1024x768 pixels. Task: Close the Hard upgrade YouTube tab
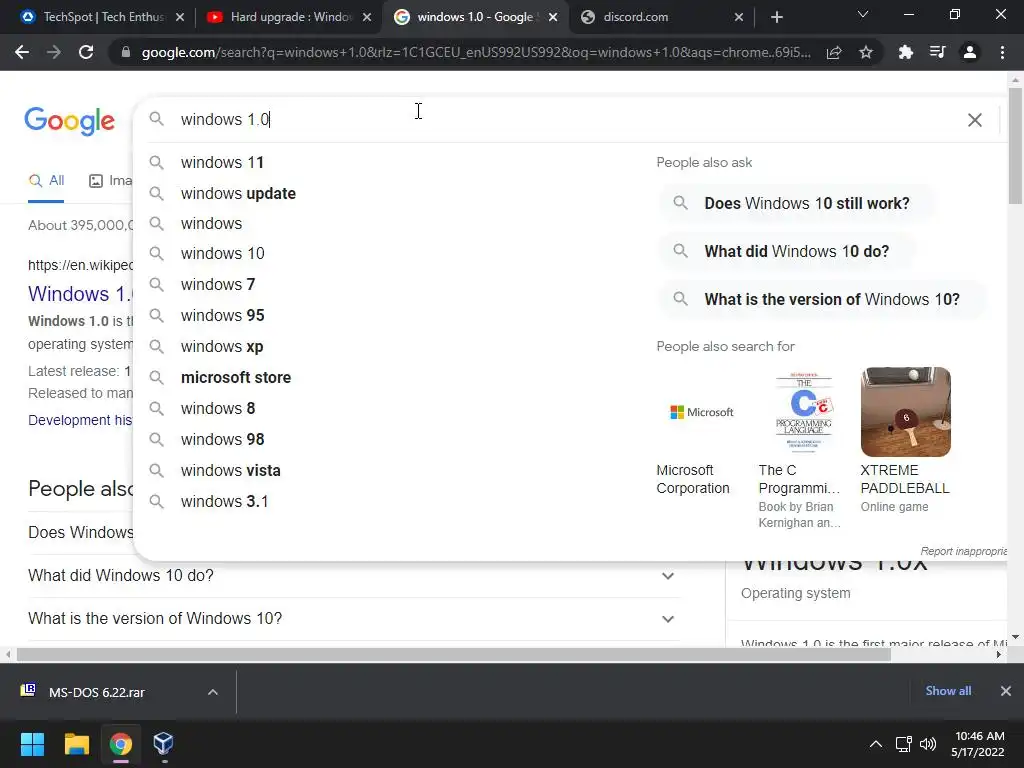coord(367,17)
